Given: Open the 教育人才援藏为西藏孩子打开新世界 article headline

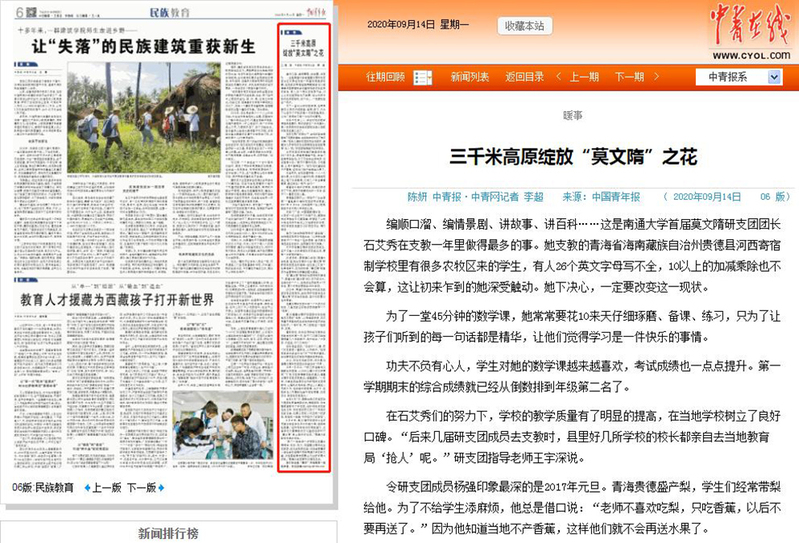Looking at the screenshot, I should (117, 300).
